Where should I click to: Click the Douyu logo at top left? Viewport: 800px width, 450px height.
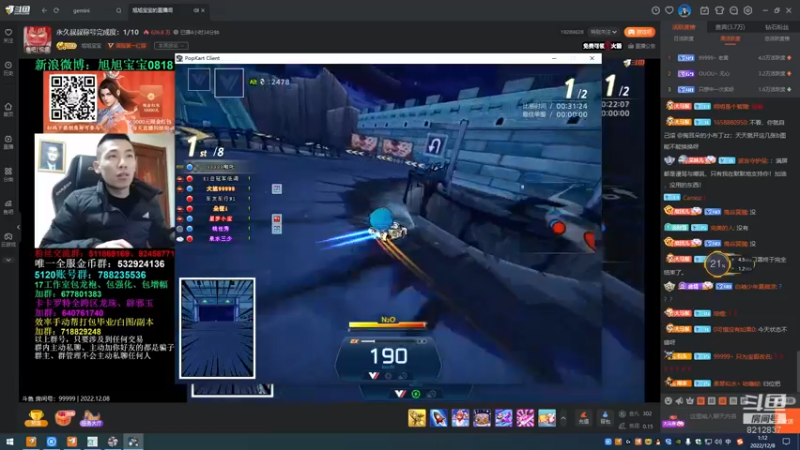17,10
